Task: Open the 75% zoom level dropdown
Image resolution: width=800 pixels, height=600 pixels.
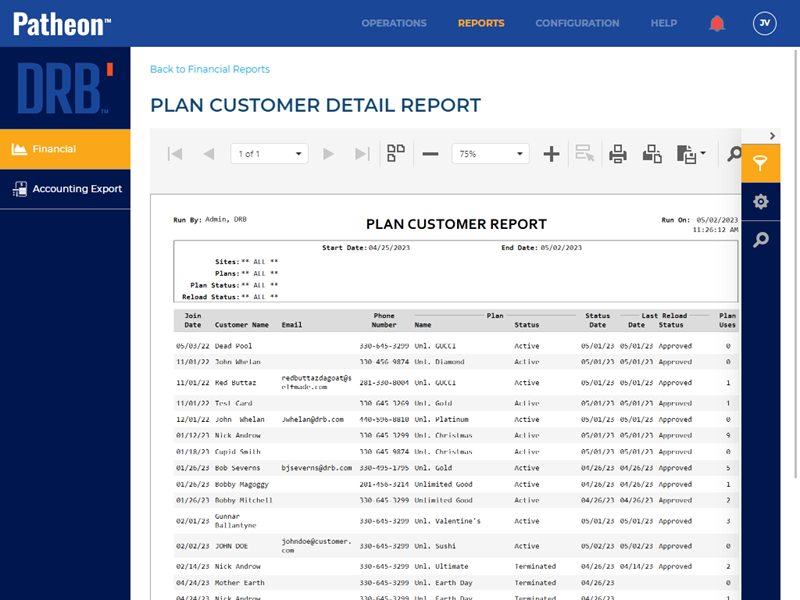Action: 490,154
